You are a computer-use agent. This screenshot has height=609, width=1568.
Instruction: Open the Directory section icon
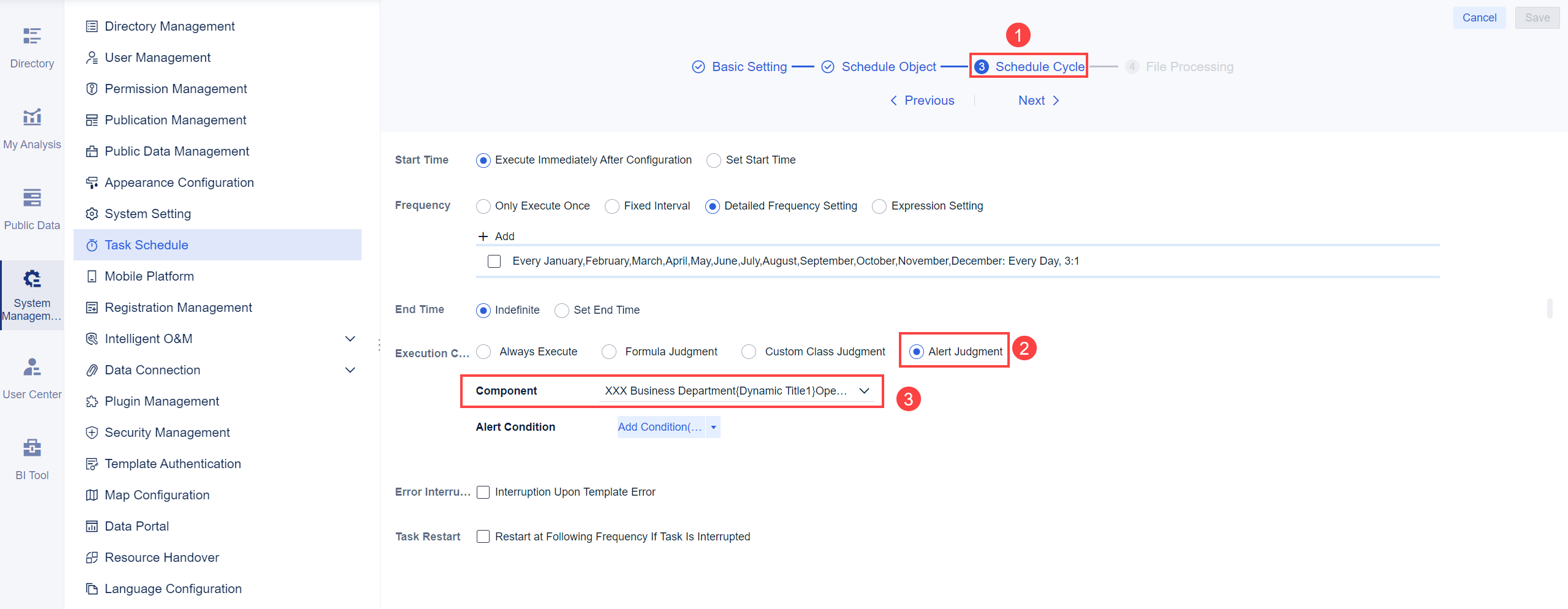point(32,36)
